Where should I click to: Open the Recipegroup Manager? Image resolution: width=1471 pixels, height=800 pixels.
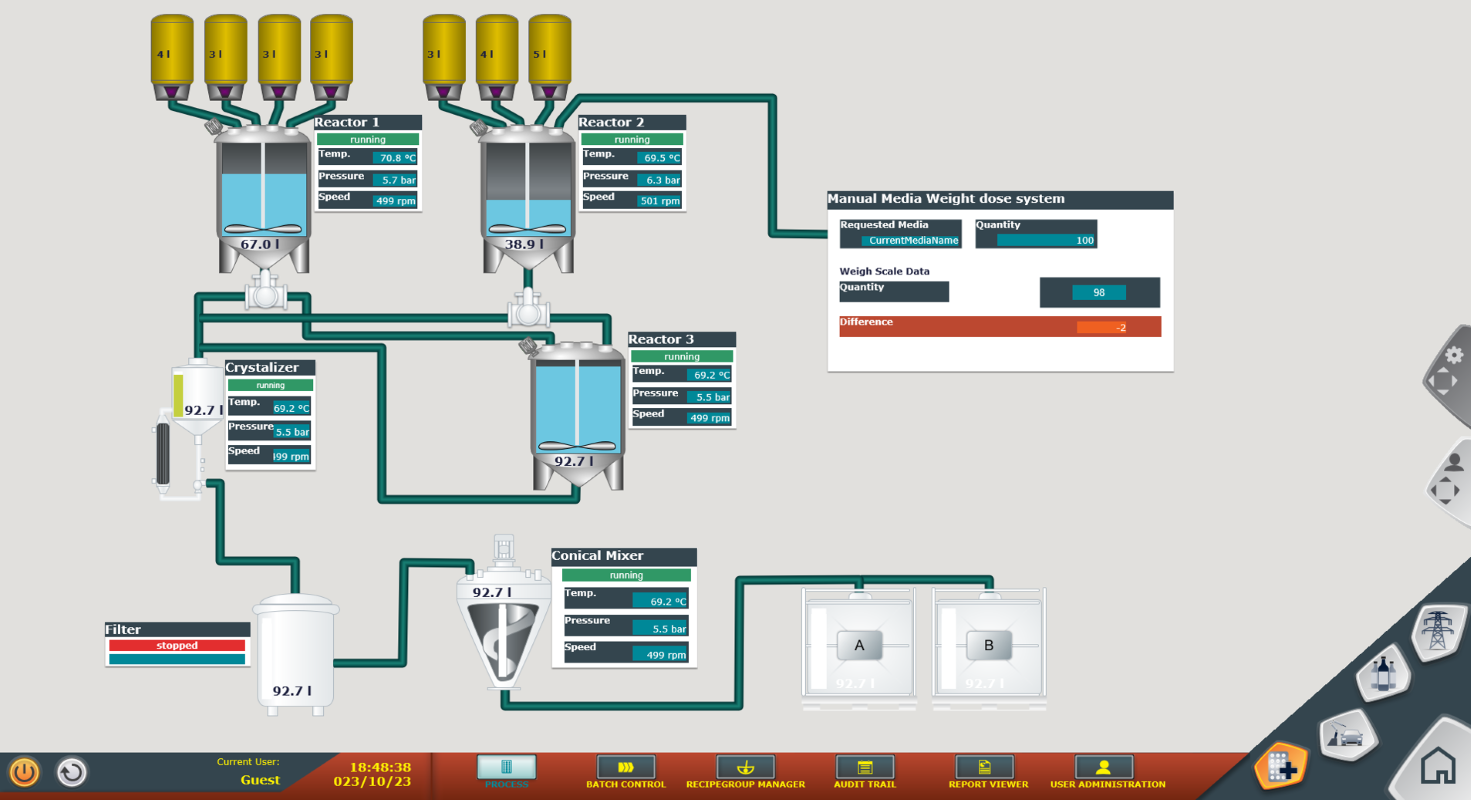click(x=745, y=772)
